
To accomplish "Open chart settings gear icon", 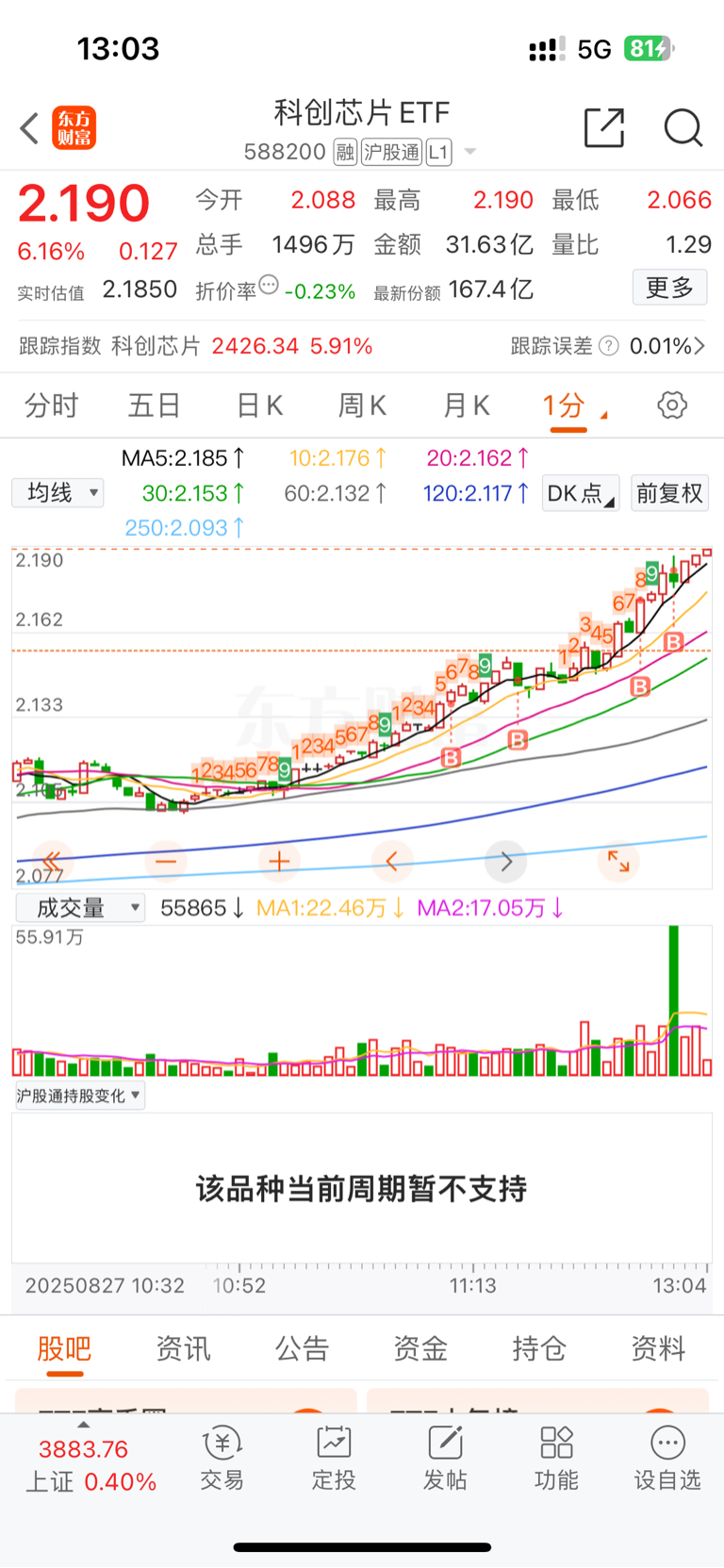I will pyautogui.click(x=672, y=405).
